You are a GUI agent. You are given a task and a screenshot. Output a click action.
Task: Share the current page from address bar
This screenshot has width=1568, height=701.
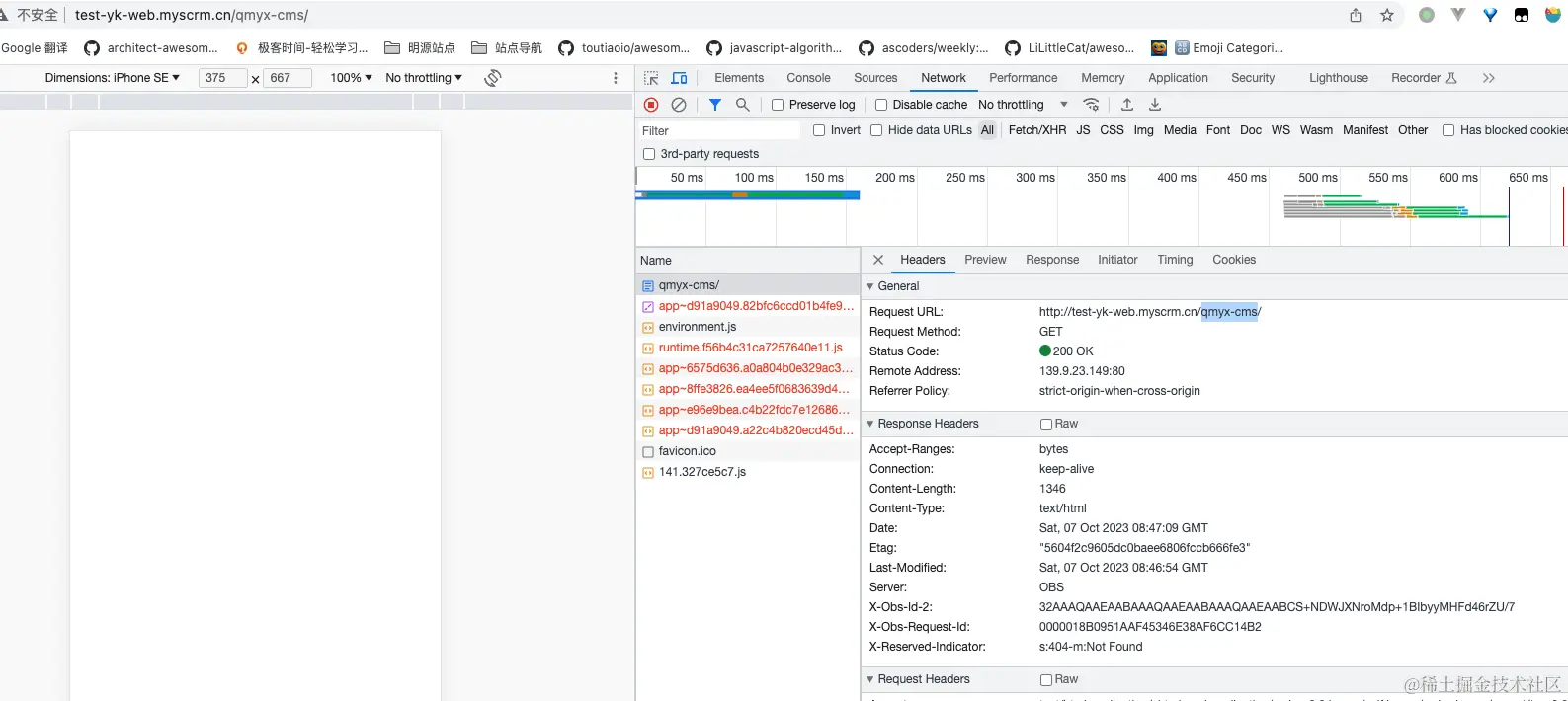click(1356, 15)
